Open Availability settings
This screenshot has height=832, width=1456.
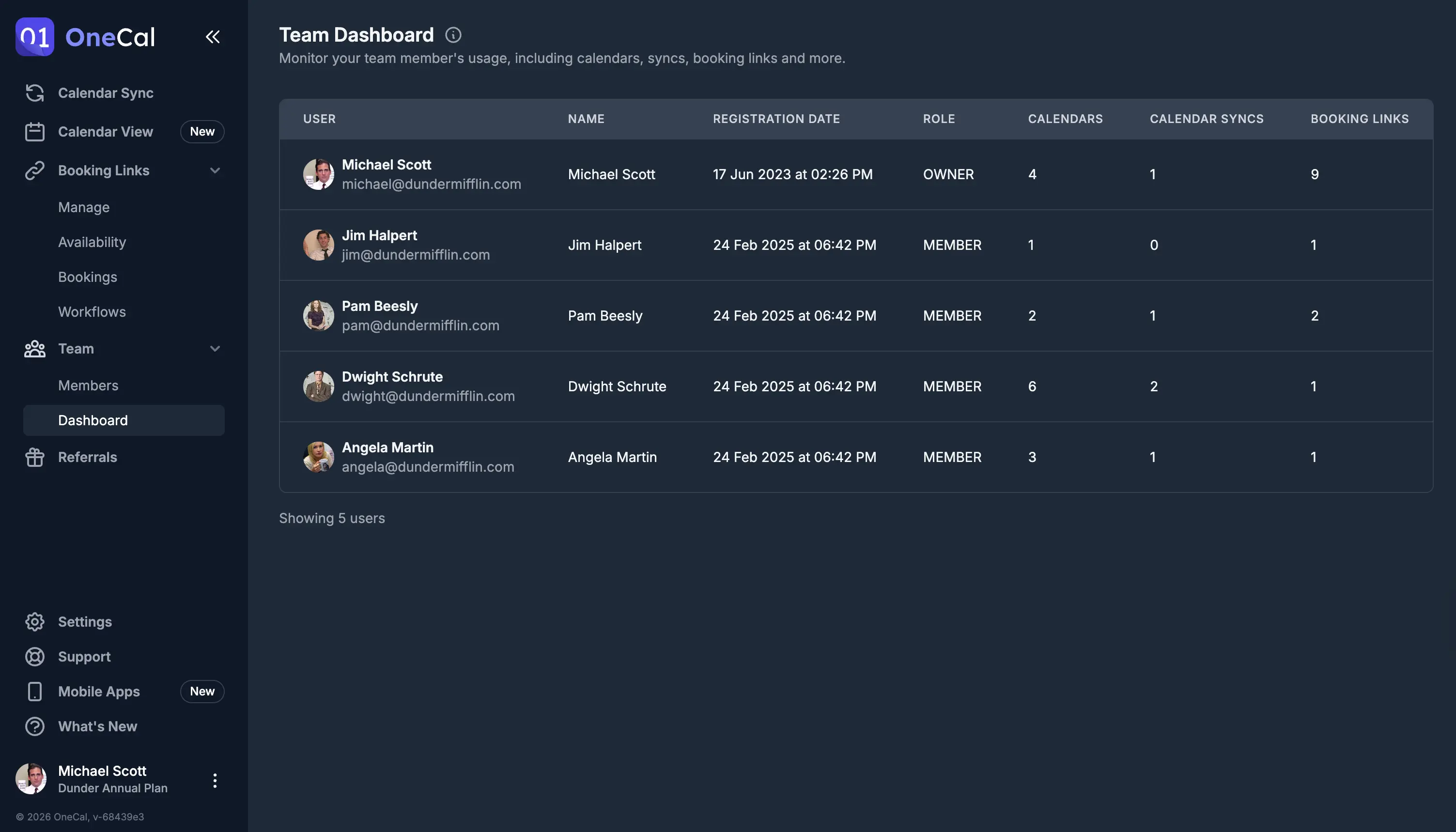point(92,242)
